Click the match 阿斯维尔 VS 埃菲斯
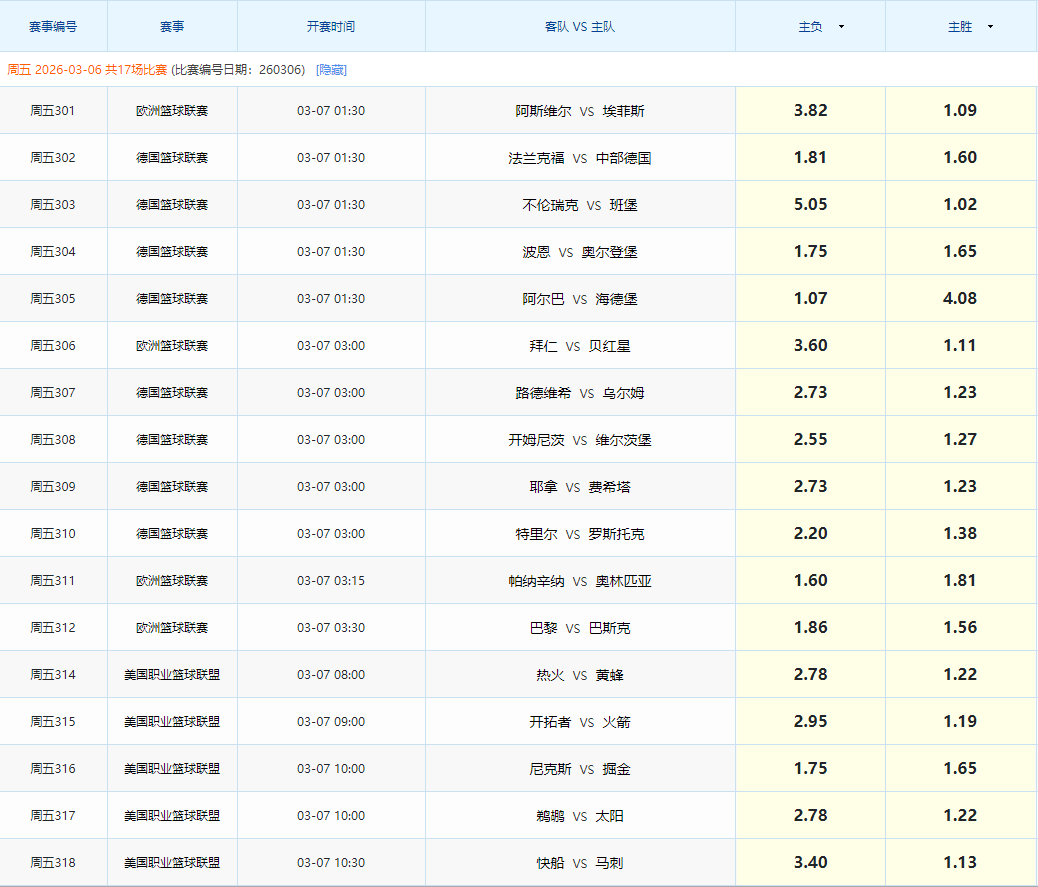Screen dimensions: 1038x887 [x=580, y=111]
